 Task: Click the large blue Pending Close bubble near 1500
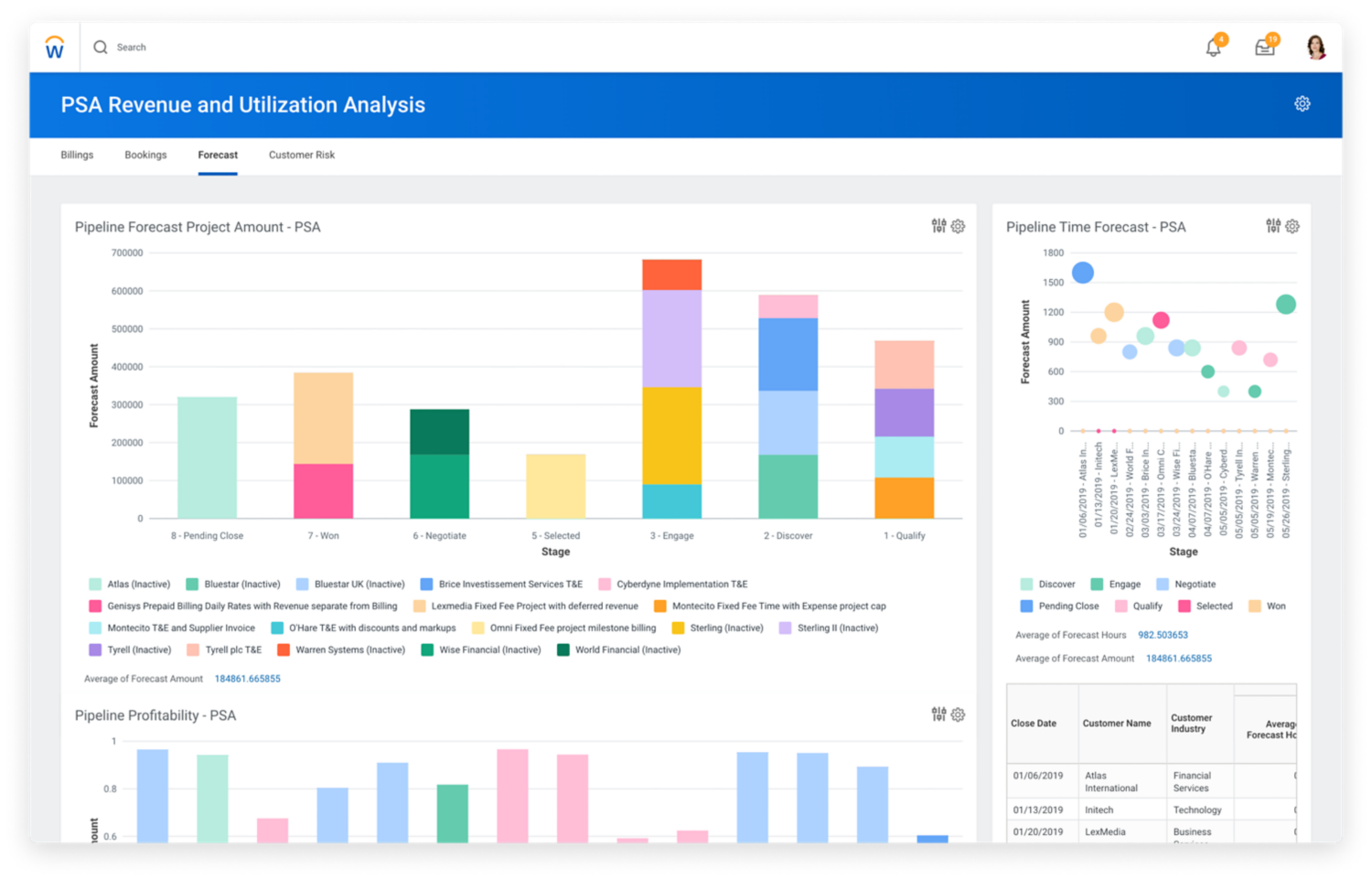(1083, 273)
